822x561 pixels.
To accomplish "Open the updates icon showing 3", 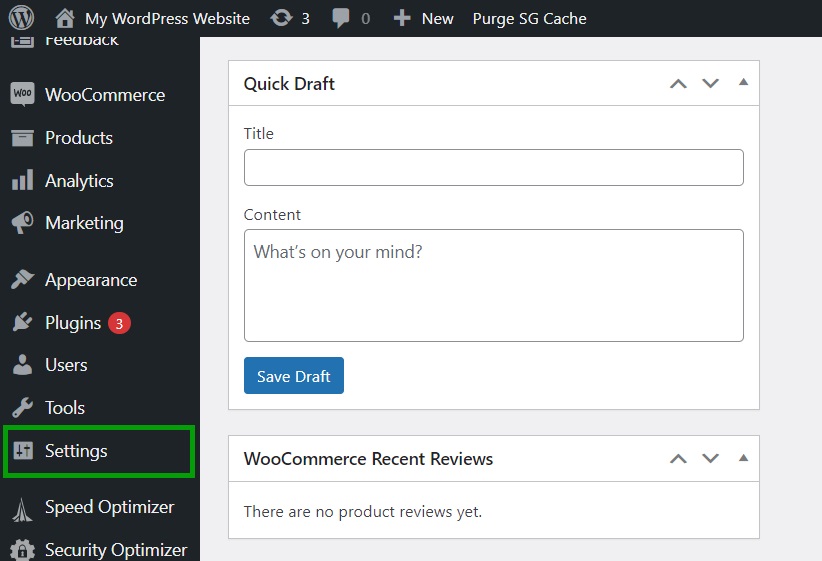I will point(281,18).
